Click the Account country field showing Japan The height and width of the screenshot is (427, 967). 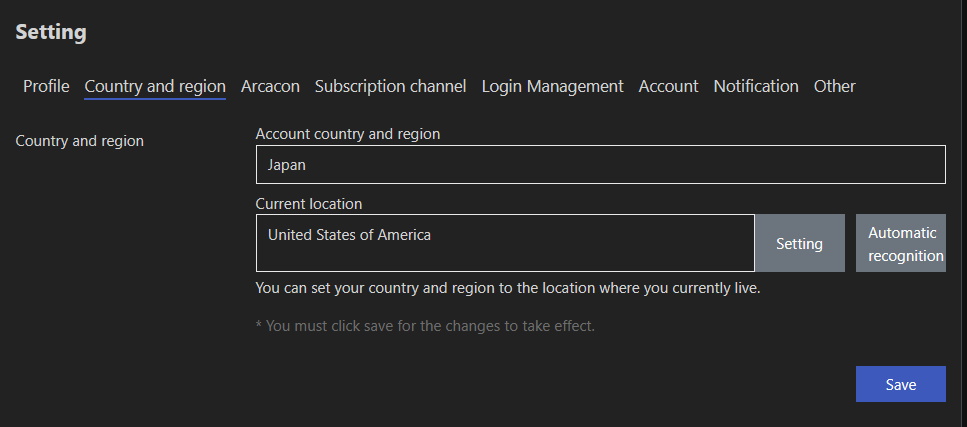point(601,165)
